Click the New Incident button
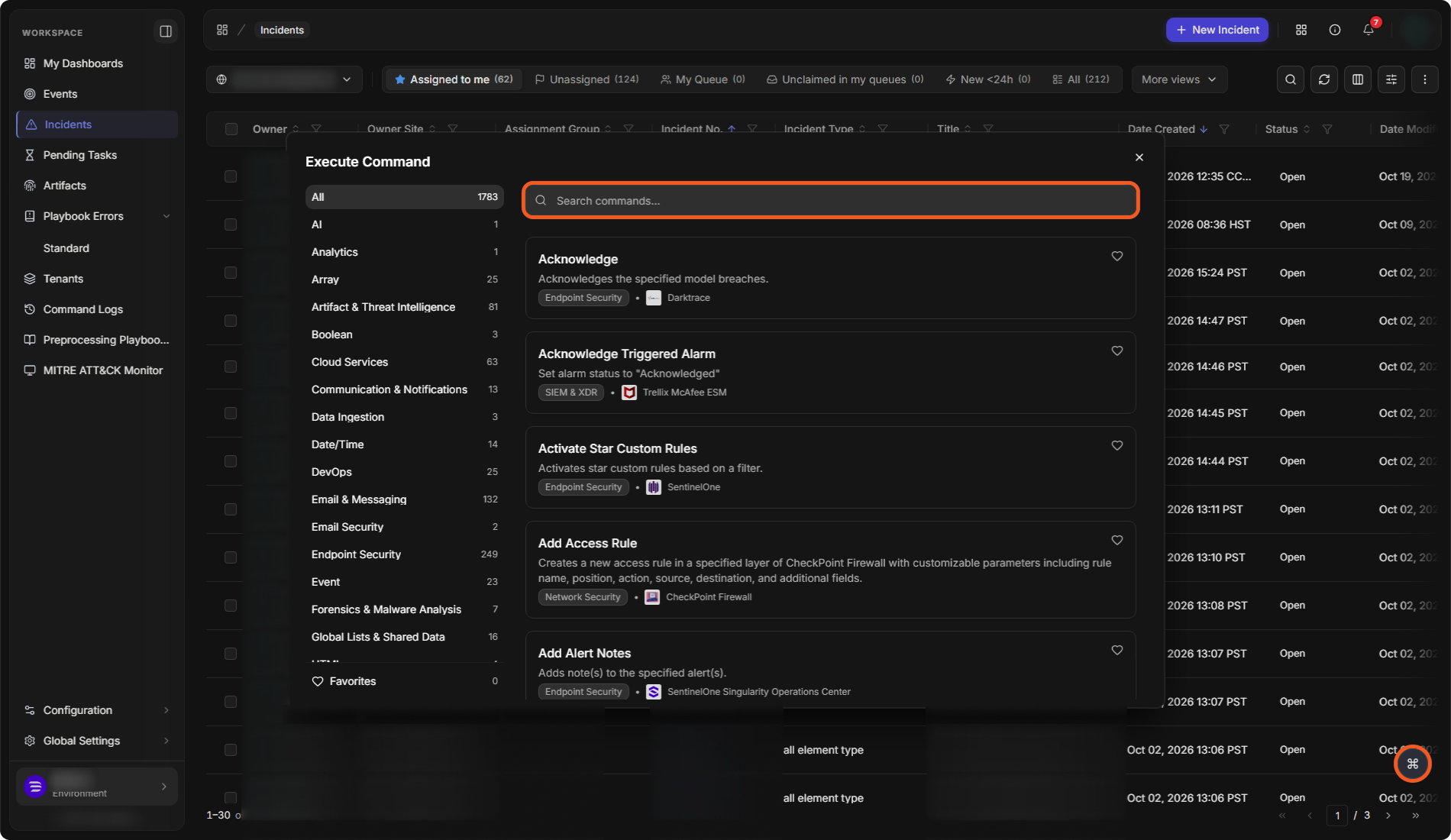This screenshot has height=840, width=1451. 1217,30
